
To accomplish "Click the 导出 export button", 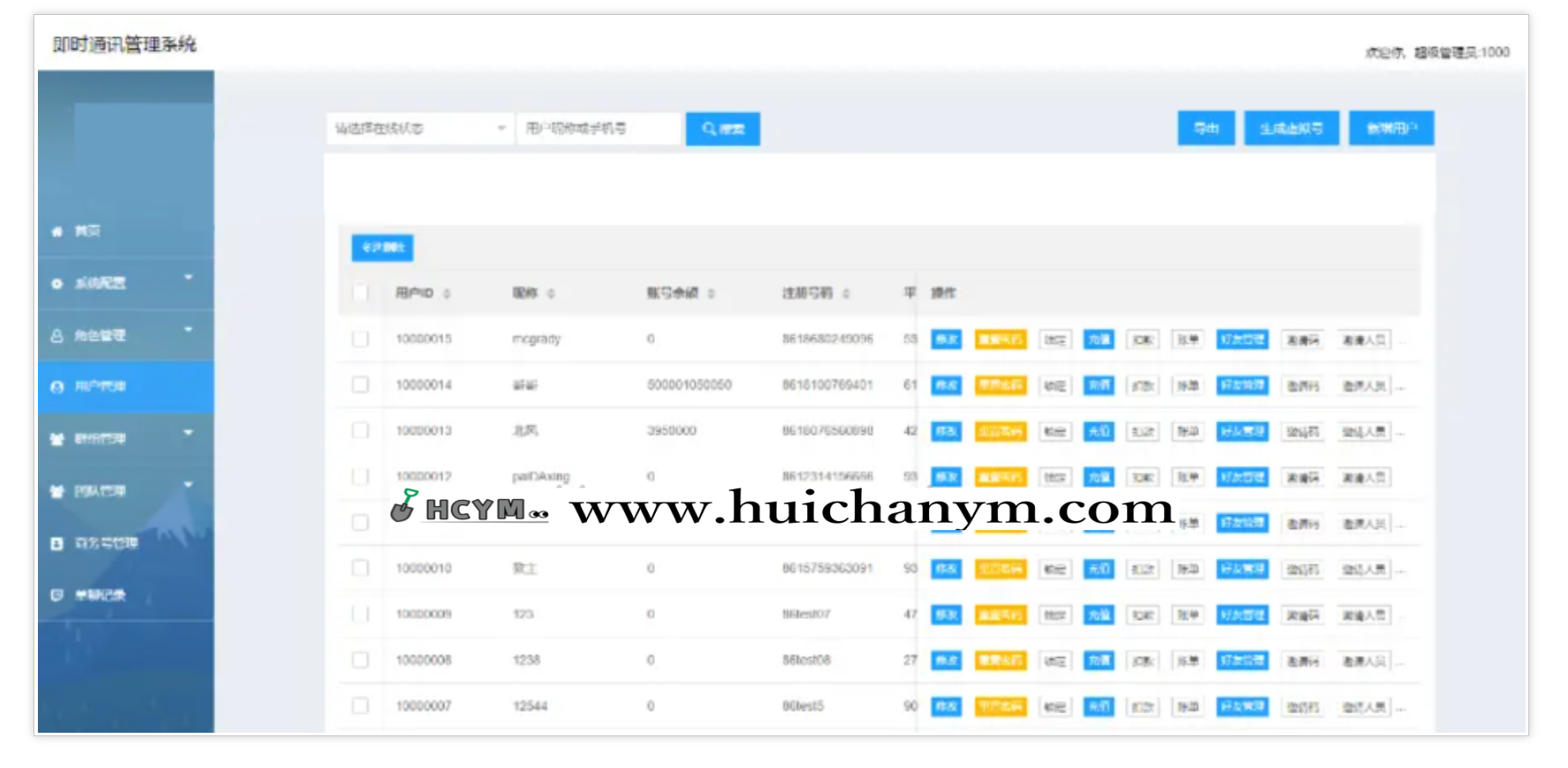I will click(1206, 129).
